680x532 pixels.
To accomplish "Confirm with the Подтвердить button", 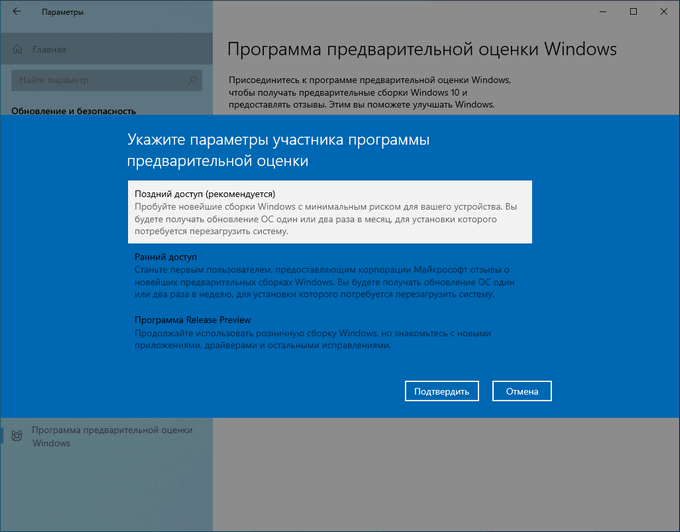I will pyautogui.click(x=441, y=391).
